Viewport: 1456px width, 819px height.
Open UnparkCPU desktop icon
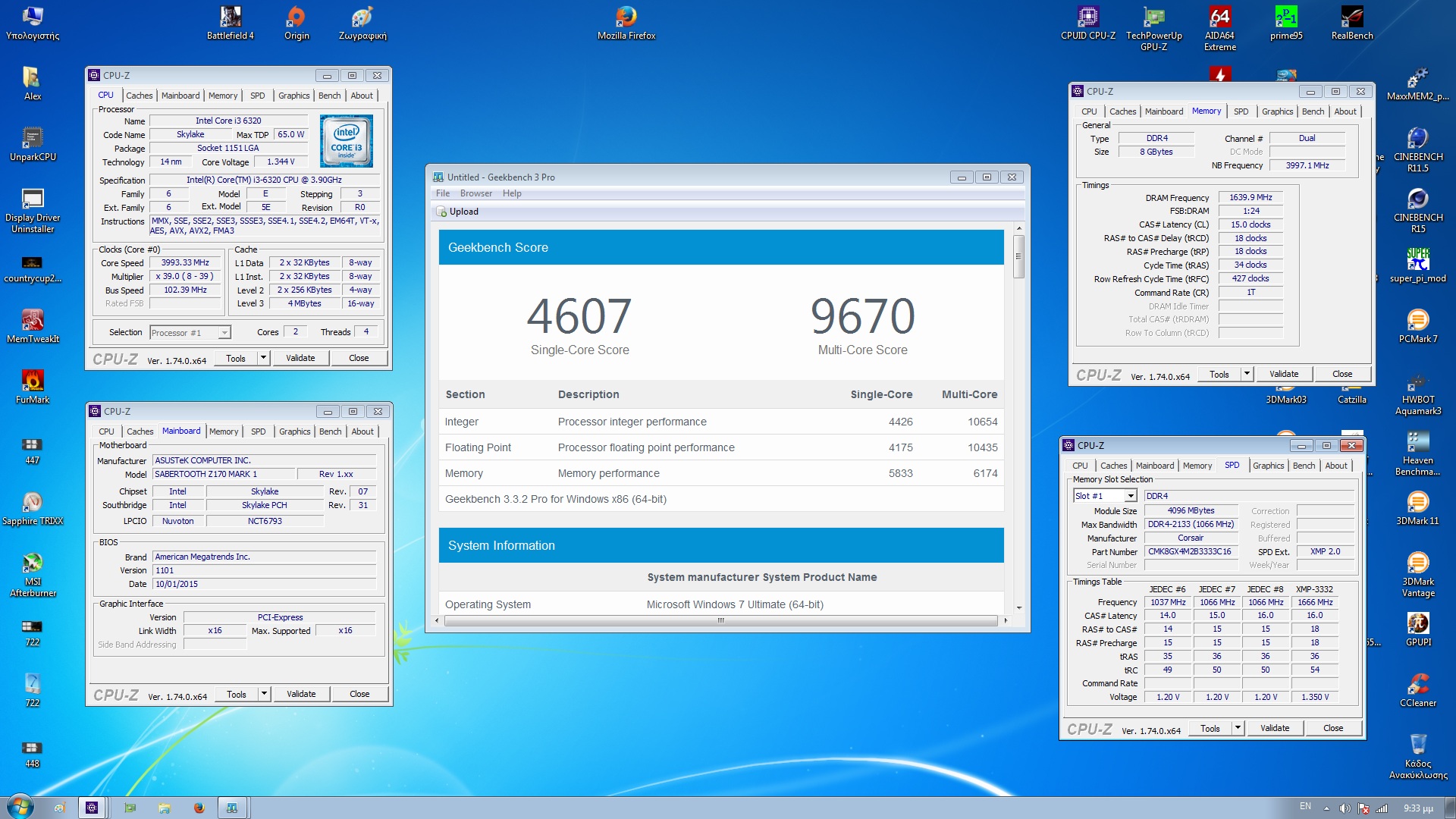pyautogui.click(x=33, y=144)
